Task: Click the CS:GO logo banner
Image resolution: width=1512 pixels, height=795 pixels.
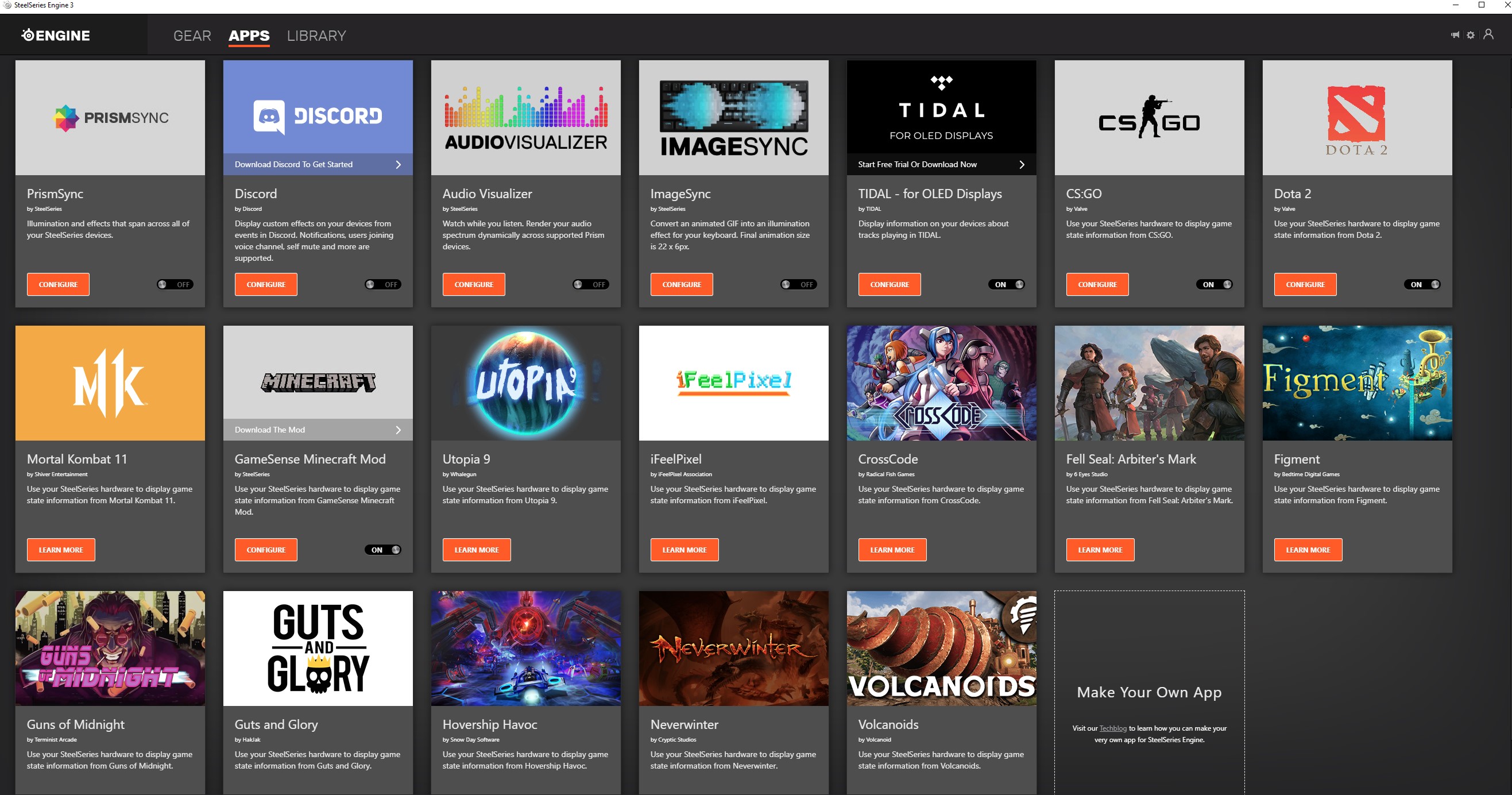Action: [x=1148, y=117]
